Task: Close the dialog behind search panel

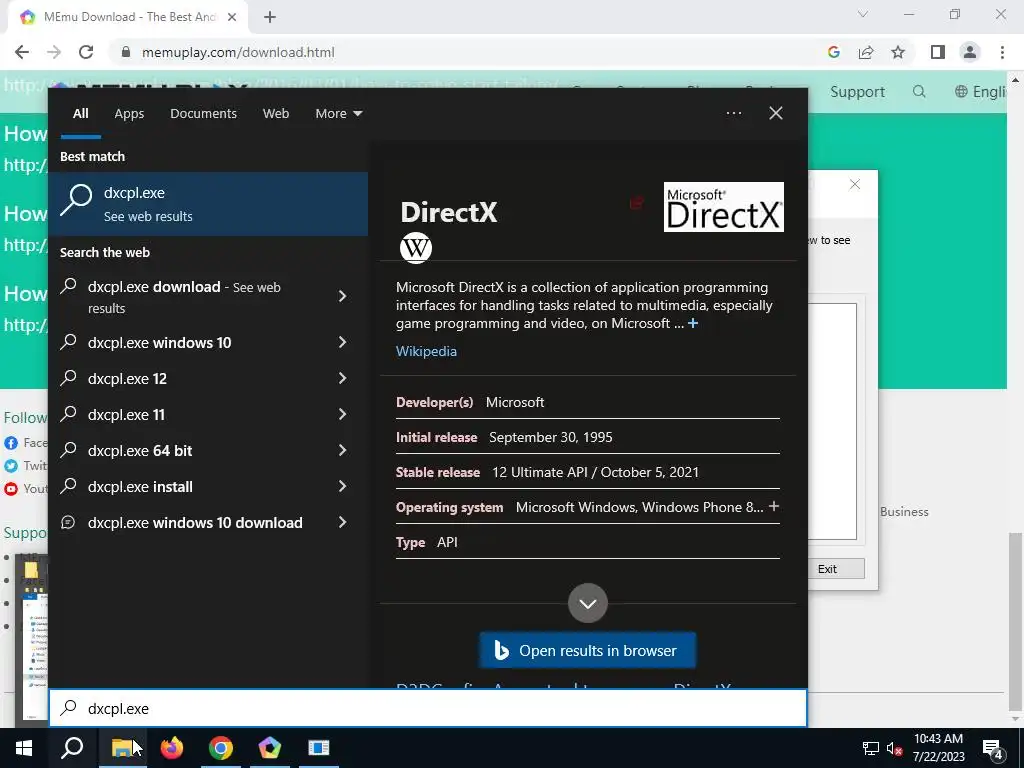Action: [x=855, y=185]
